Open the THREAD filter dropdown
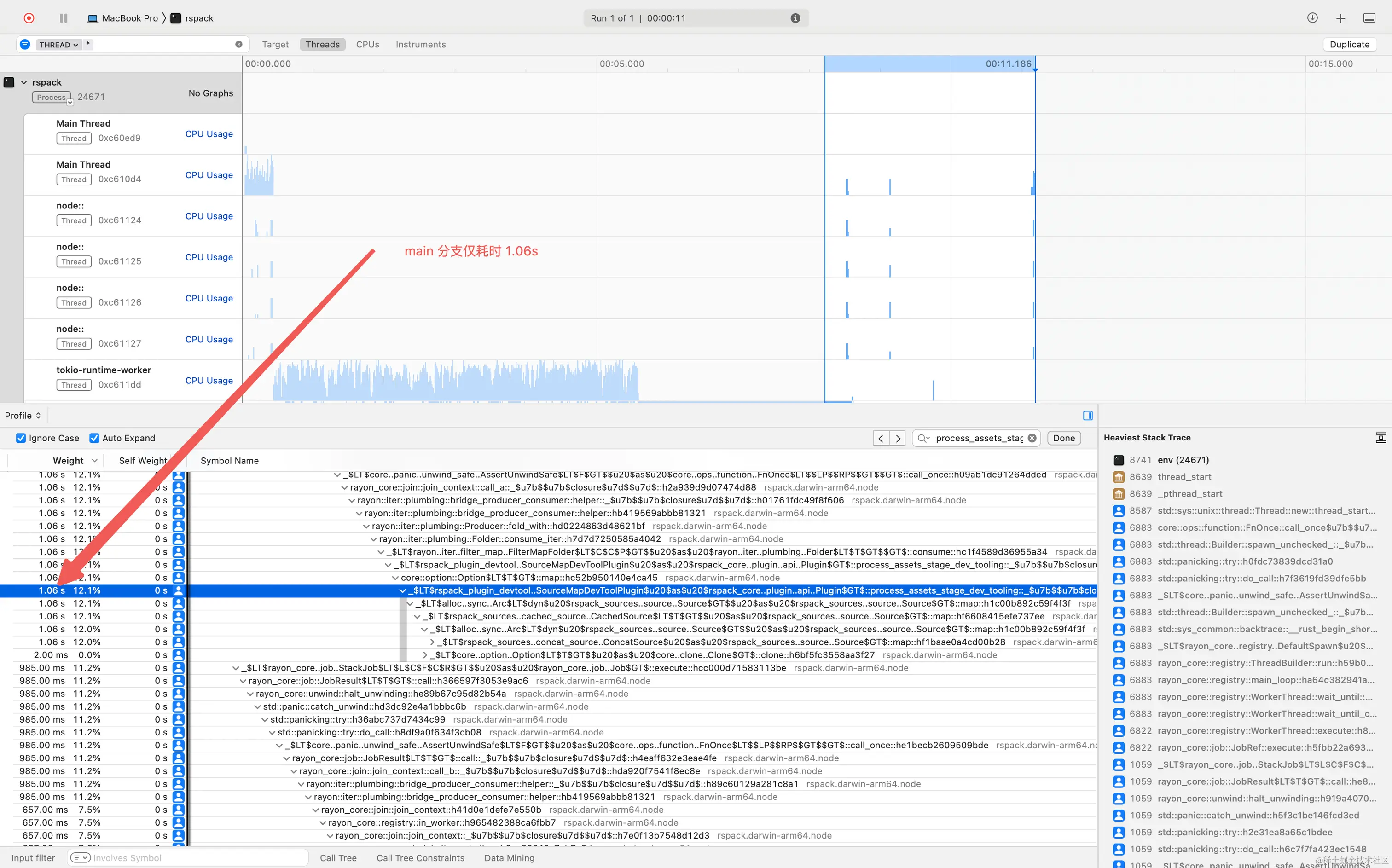The image size is (1392, 868). point(58,45)
